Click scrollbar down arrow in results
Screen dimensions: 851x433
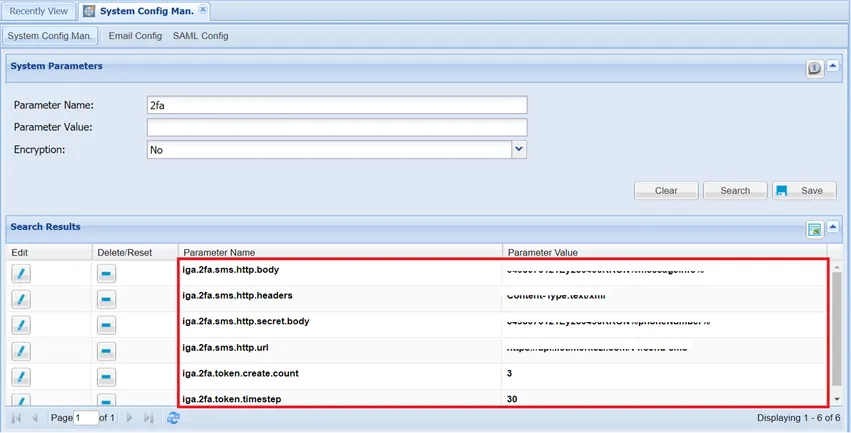pyautogui.click(x=837, y=399)
